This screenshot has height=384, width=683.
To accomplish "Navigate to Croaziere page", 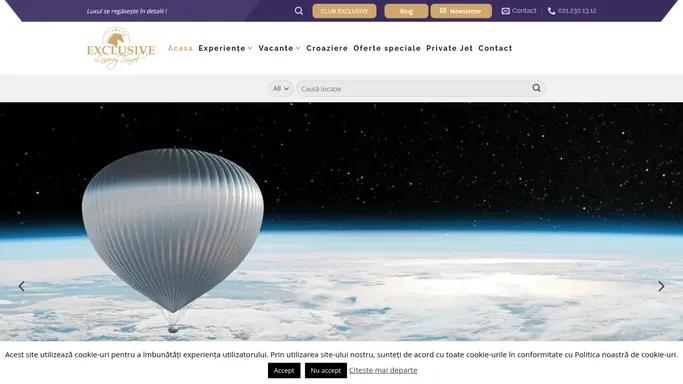I will coord(327,48).
